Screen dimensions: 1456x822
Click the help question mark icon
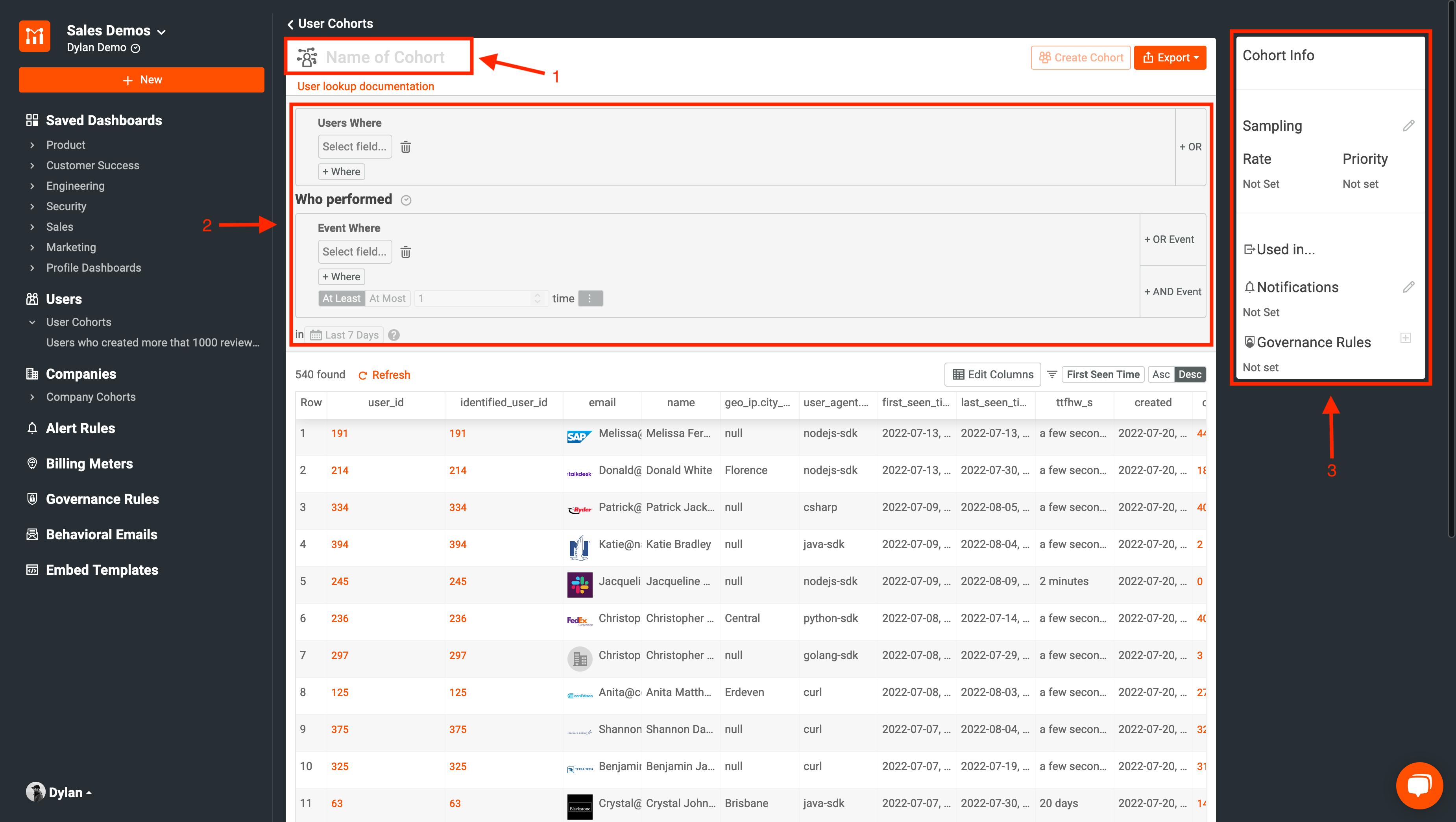click(x=394, y=335)
